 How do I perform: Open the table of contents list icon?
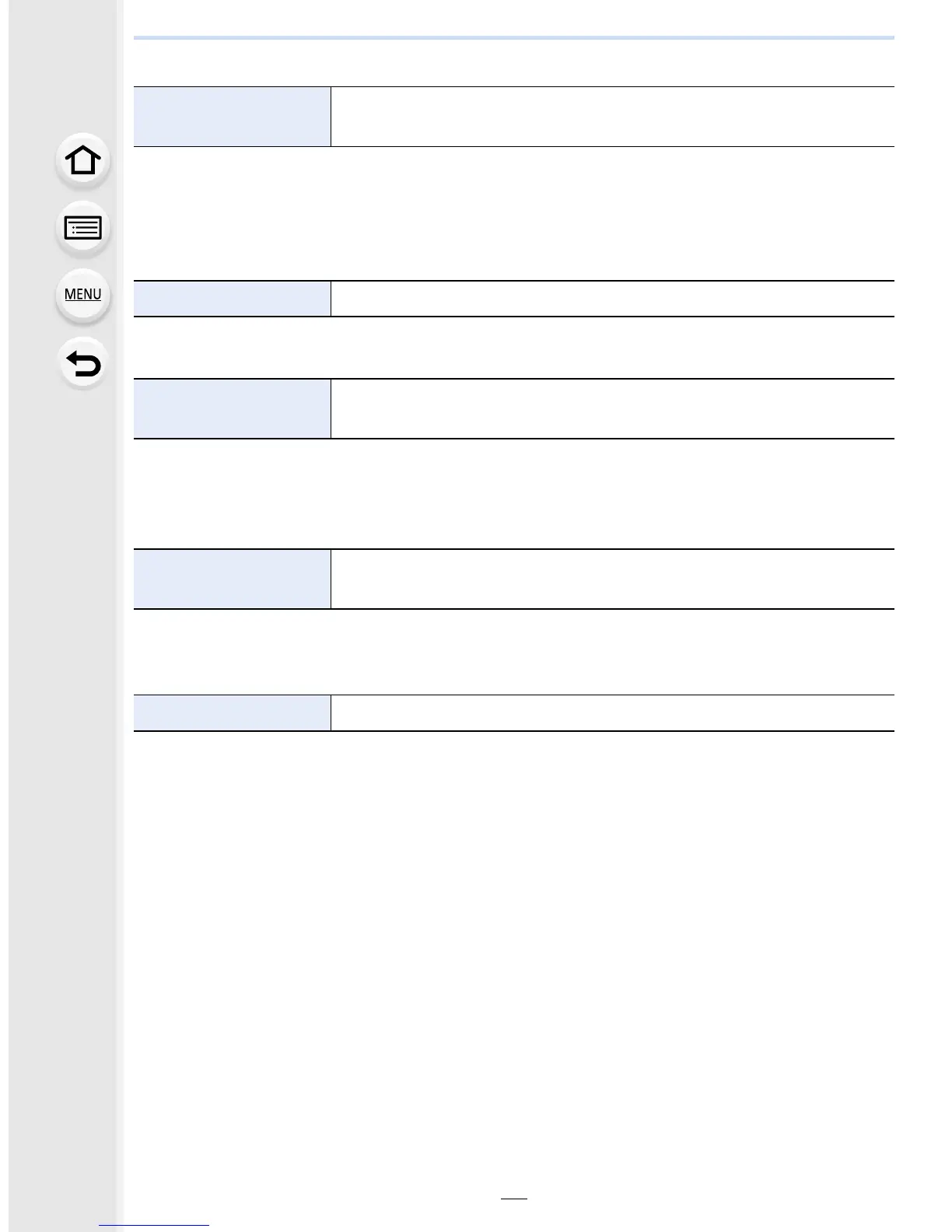click(x=82, y=228)
